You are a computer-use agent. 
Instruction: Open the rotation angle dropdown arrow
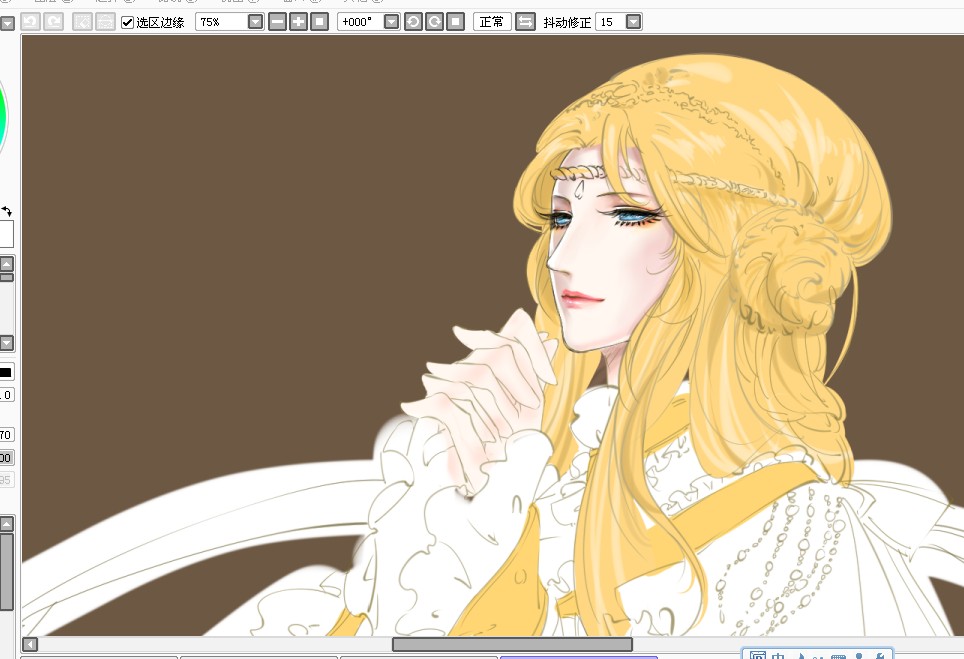click(391, 22)
